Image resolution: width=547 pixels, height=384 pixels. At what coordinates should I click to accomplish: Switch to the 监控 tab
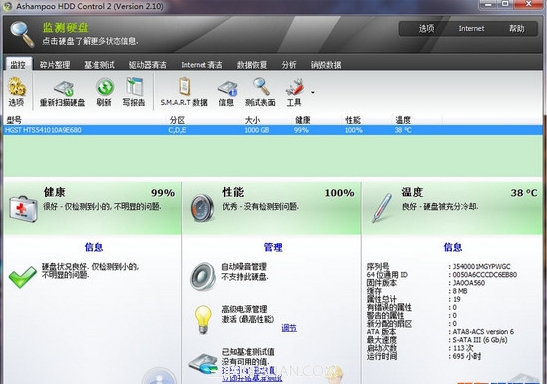click(18, 65)
